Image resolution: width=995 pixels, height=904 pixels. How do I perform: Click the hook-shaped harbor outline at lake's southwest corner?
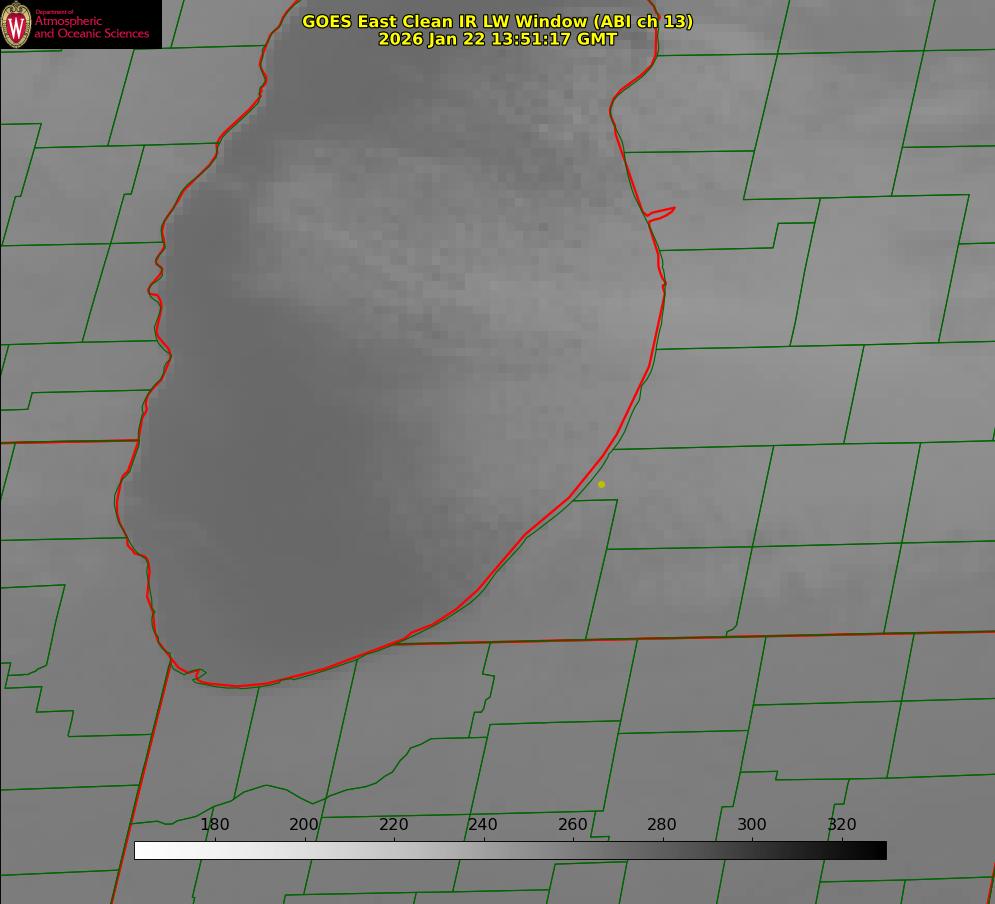coord(197,675)
